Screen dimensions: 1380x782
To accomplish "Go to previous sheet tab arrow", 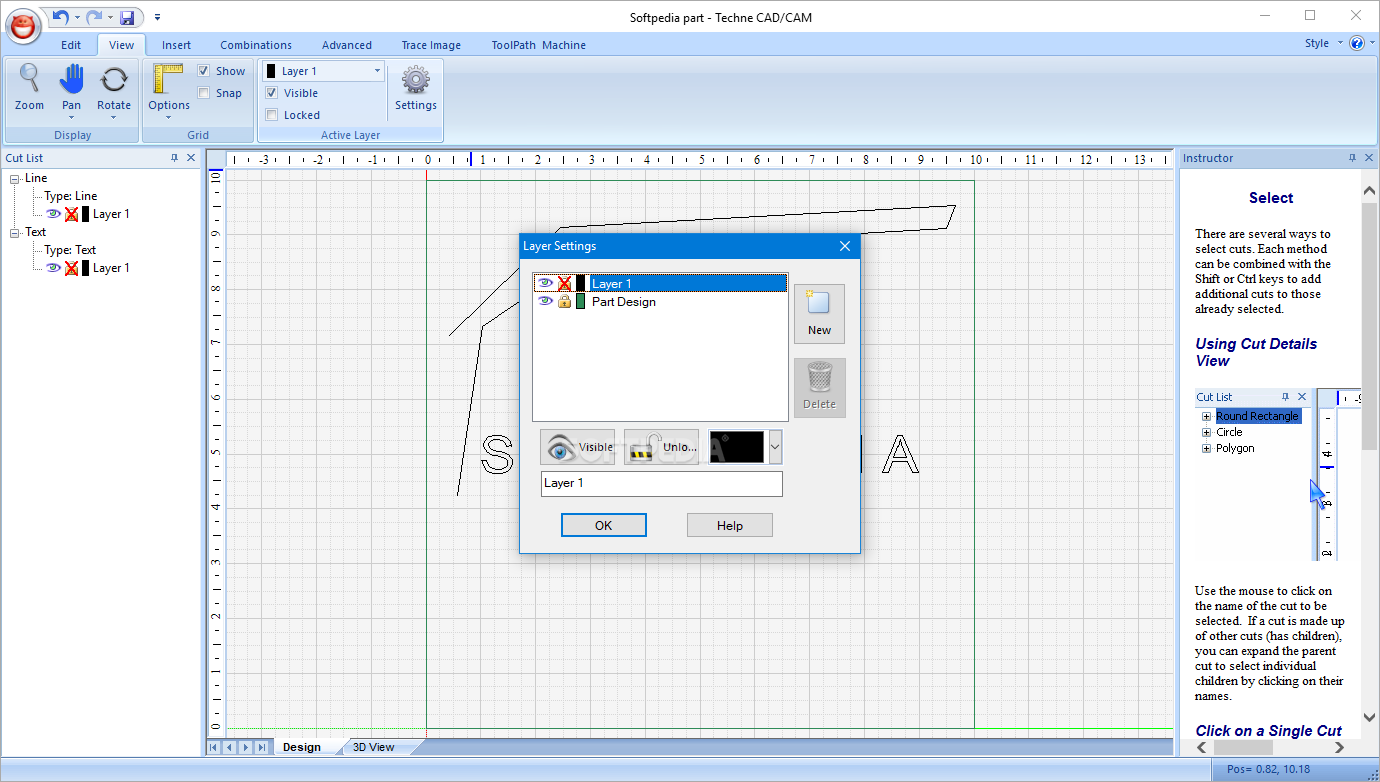I will 230,747.
